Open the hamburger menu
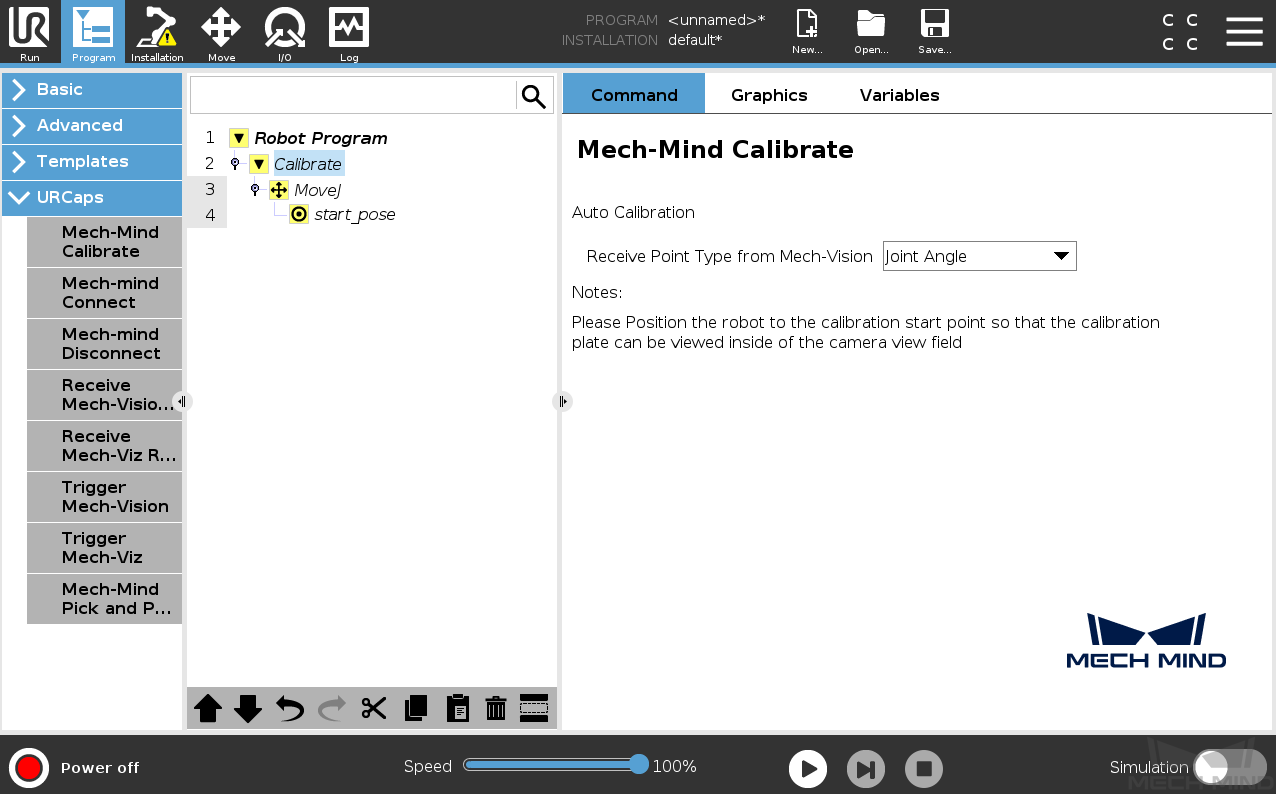The image size is (1276, 794). coord(1244,31)
